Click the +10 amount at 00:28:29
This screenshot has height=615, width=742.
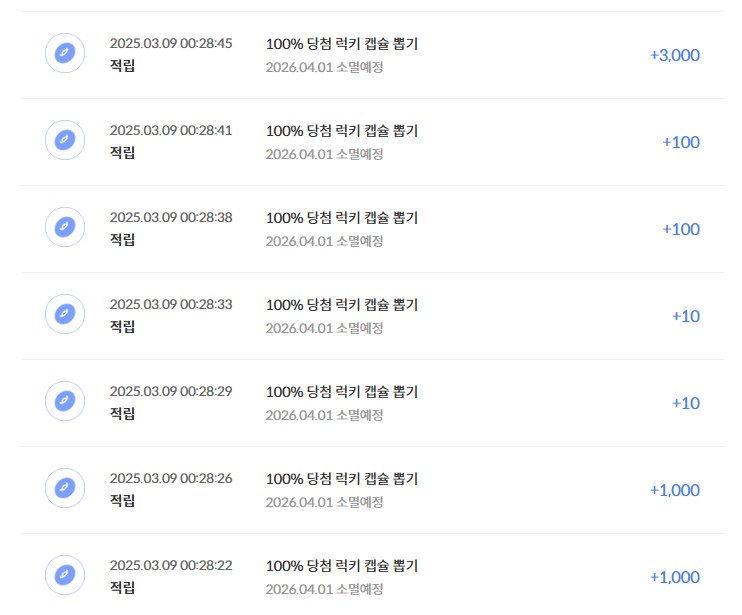pyautogui.click(x=686, y=404)
